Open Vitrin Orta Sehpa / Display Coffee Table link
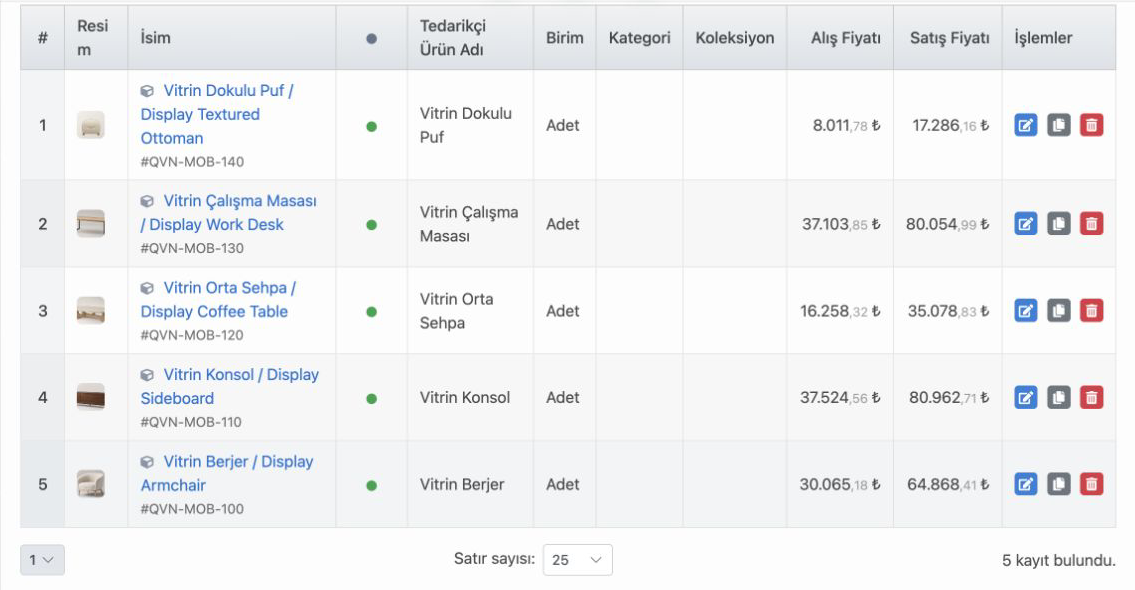 click(x=219, y=300)
